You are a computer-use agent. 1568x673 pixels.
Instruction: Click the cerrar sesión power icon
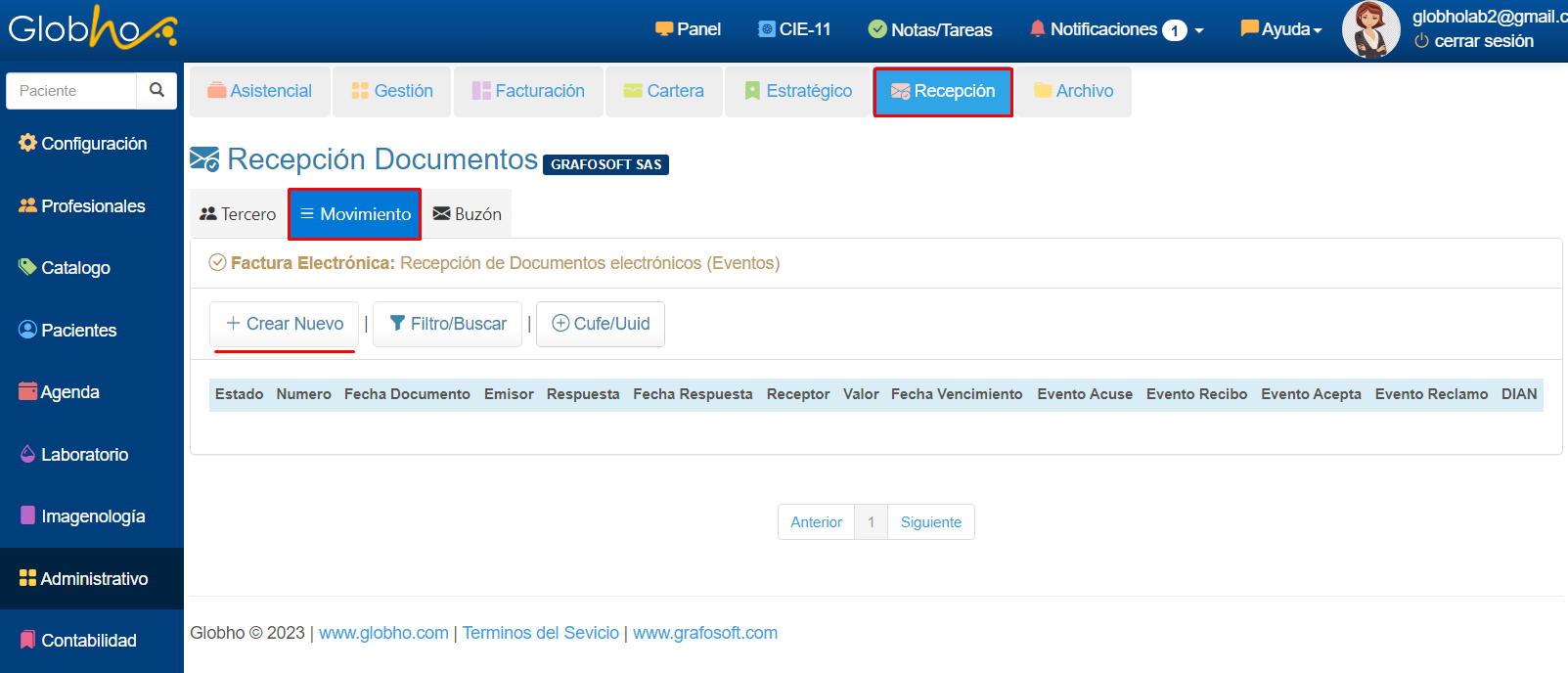click(x=1421, y=41)
